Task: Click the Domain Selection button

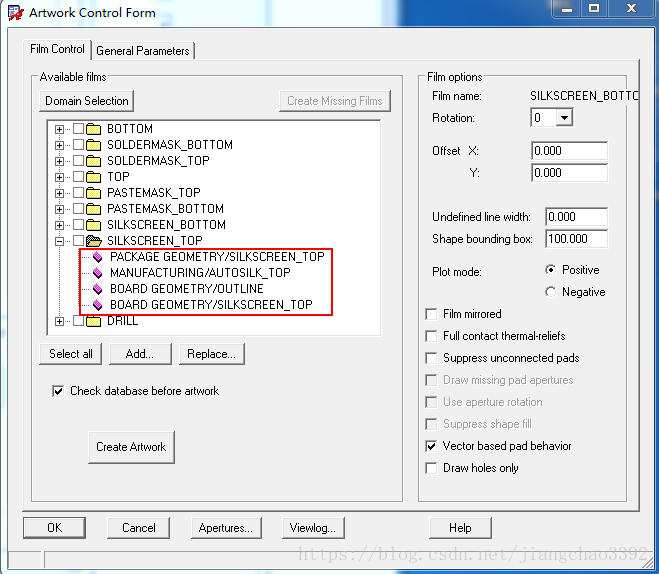Action: coord(87,101)
